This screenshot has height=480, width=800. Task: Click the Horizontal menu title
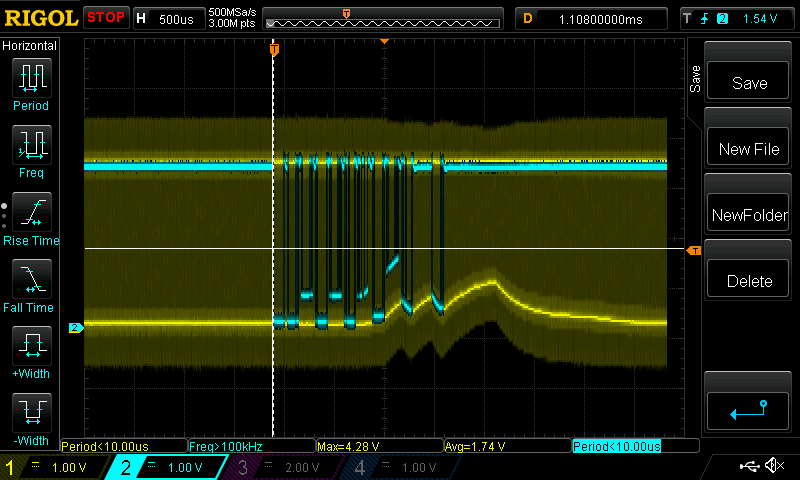point(30,46)
